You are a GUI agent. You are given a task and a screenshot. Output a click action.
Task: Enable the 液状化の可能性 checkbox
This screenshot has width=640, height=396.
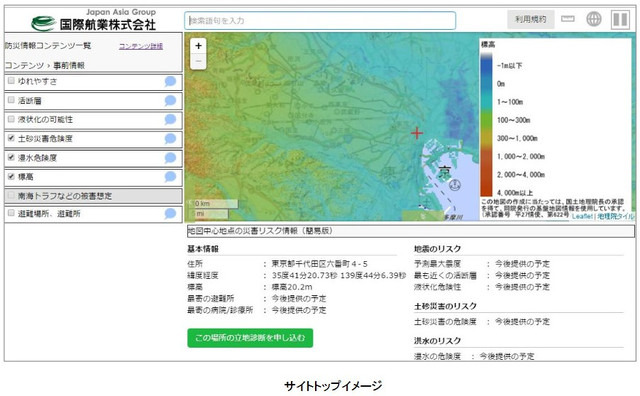(x=11, y=119)
